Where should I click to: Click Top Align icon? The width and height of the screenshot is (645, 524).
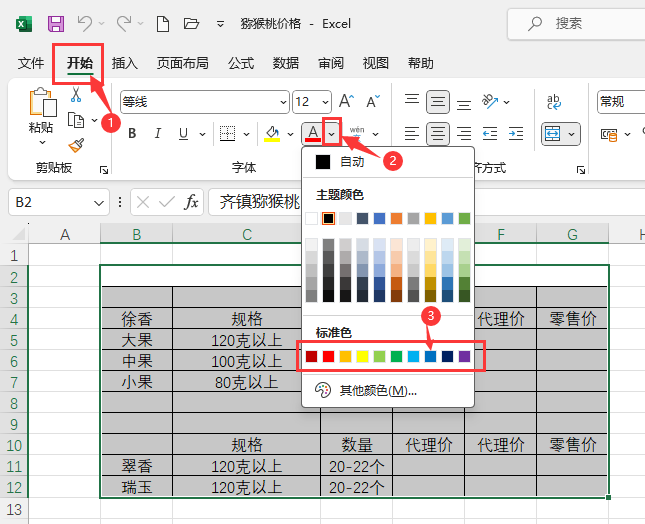pos(412,101)
